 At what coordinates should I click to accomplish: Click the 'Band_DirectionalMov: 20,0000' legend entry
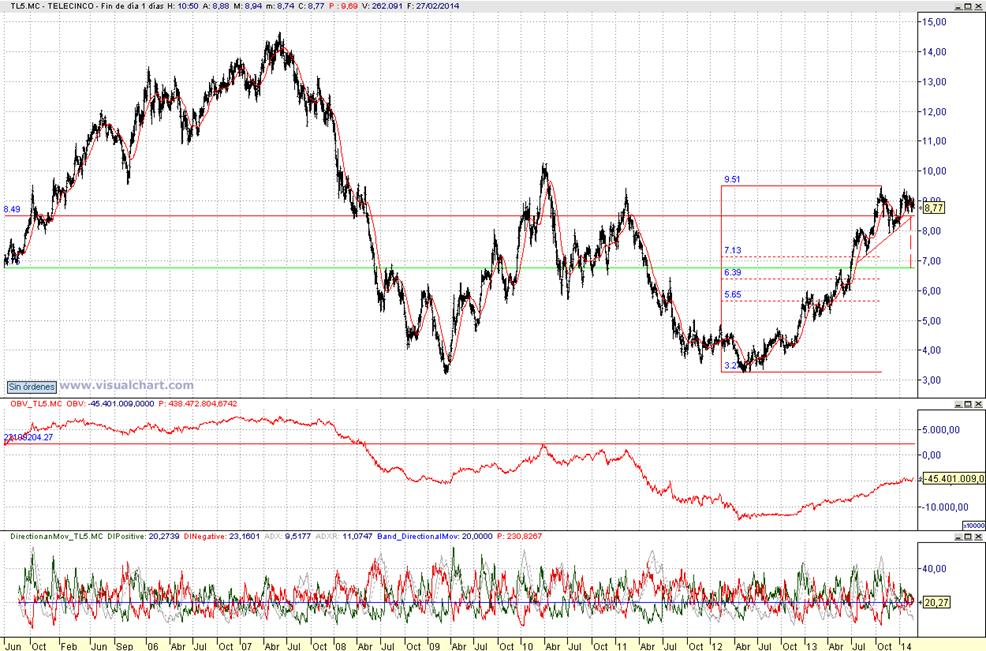pyautogui.click(x=435, y=537)
